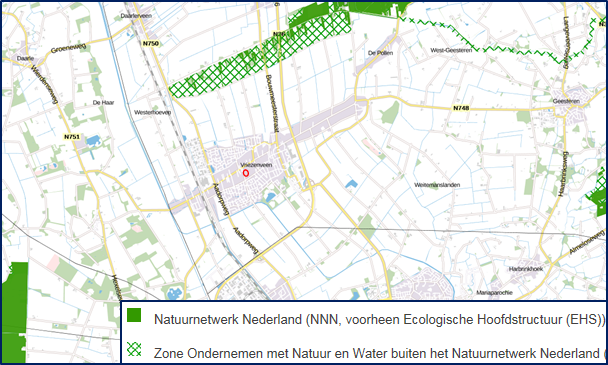Click the N748 road shield
The image size is (608, 365).
pyautogui.click(x=461, y=108)
